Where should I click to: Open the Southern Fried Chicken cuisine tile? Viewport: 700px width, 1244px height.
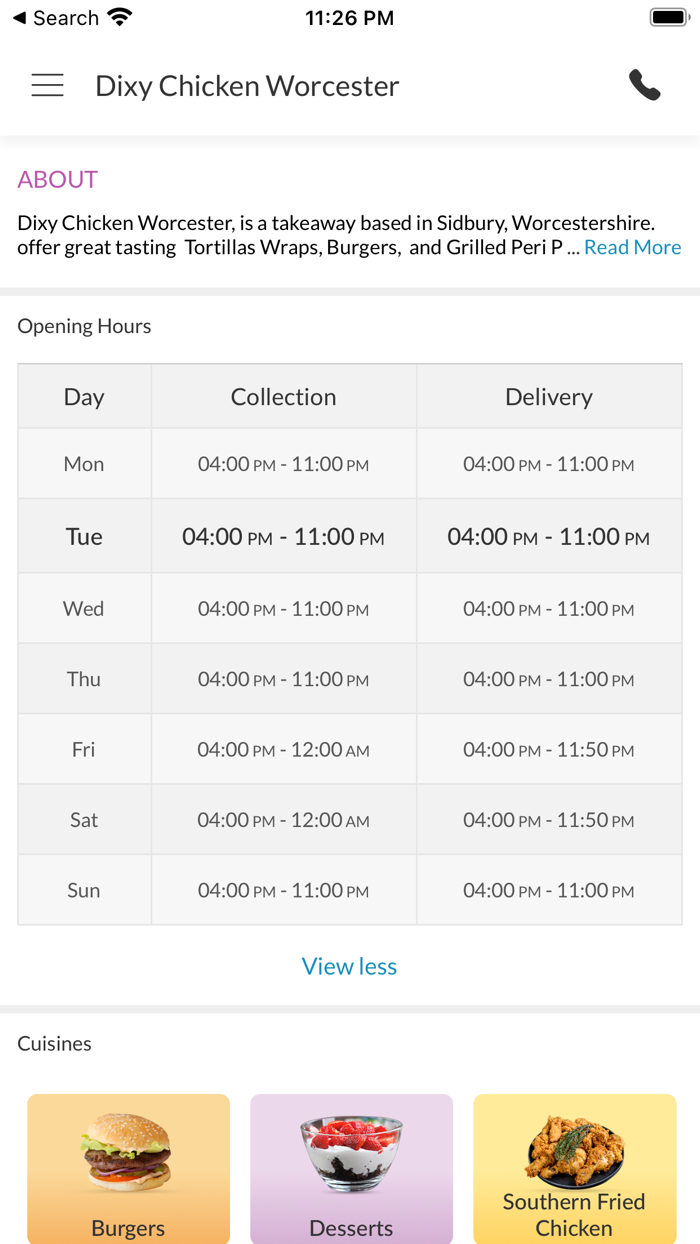(x=574, y=1168)
